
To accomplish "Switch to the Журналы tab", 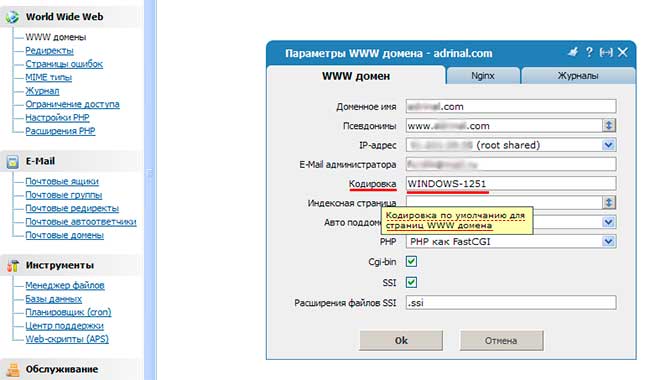I will (x=578, y=76).
